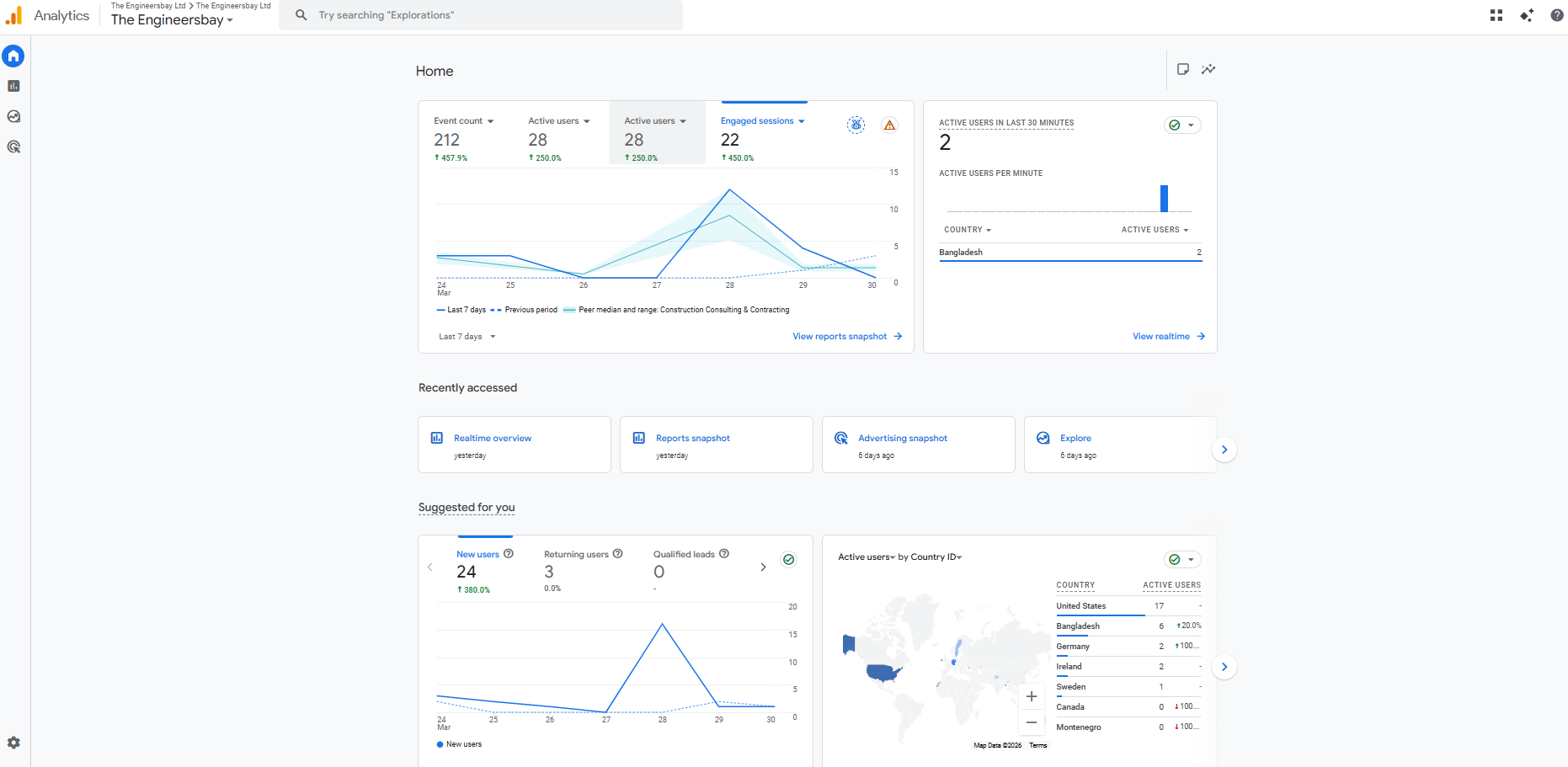Zoom out on the country map
Screen dimensions: 1568x767
(x=1032, y=722)
